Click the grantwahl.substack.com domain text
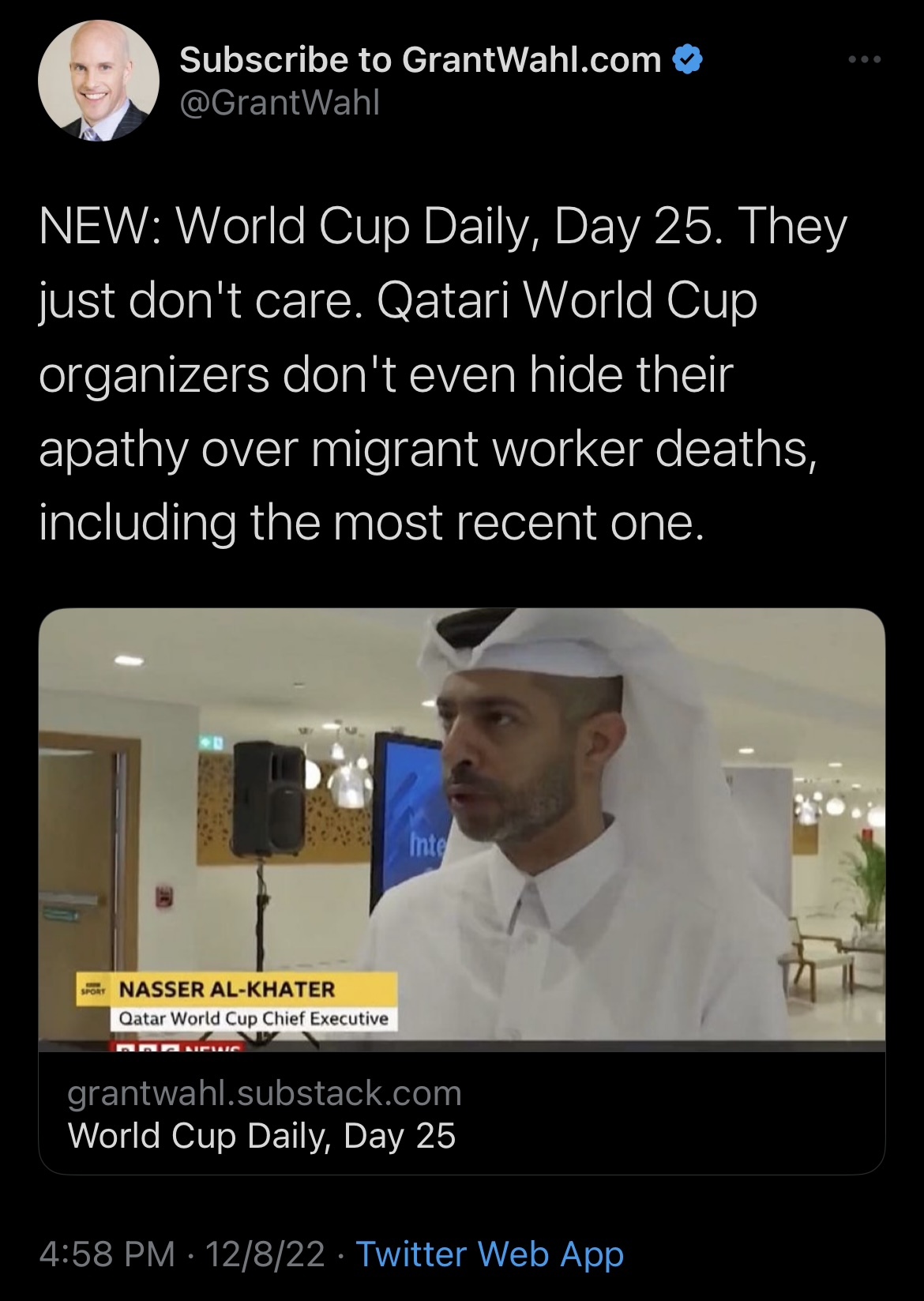The image size is (924, 1301). pos(265,1093)
